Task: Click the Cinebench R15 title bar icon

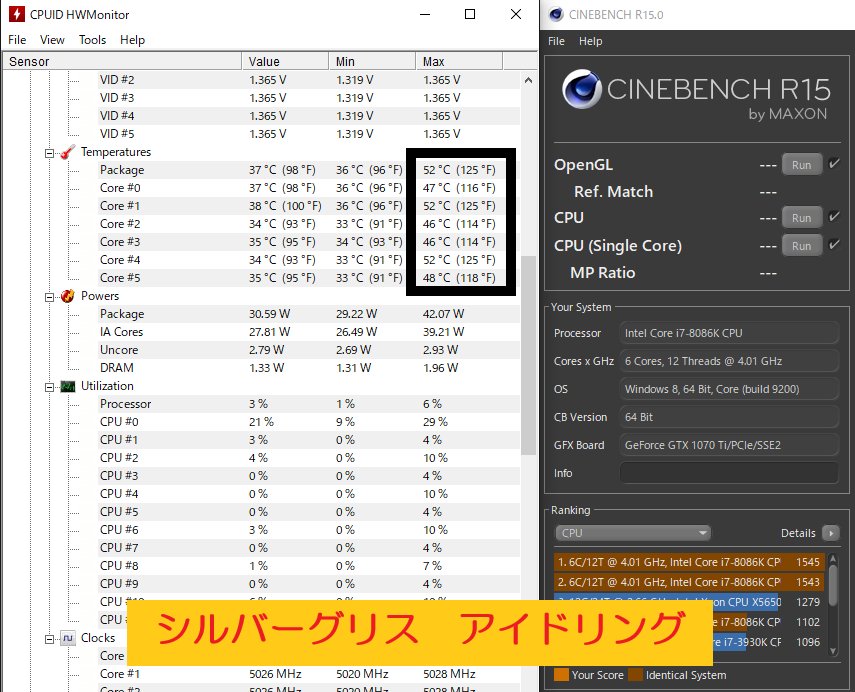Action: tap(556, 14)
